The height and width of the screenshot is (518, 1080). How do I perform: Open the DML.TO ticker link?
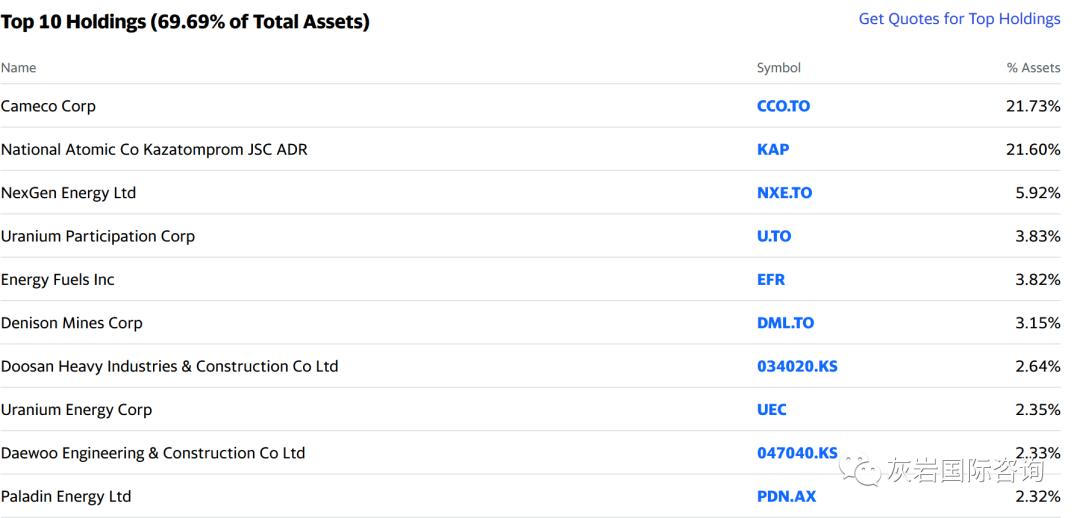785,323
